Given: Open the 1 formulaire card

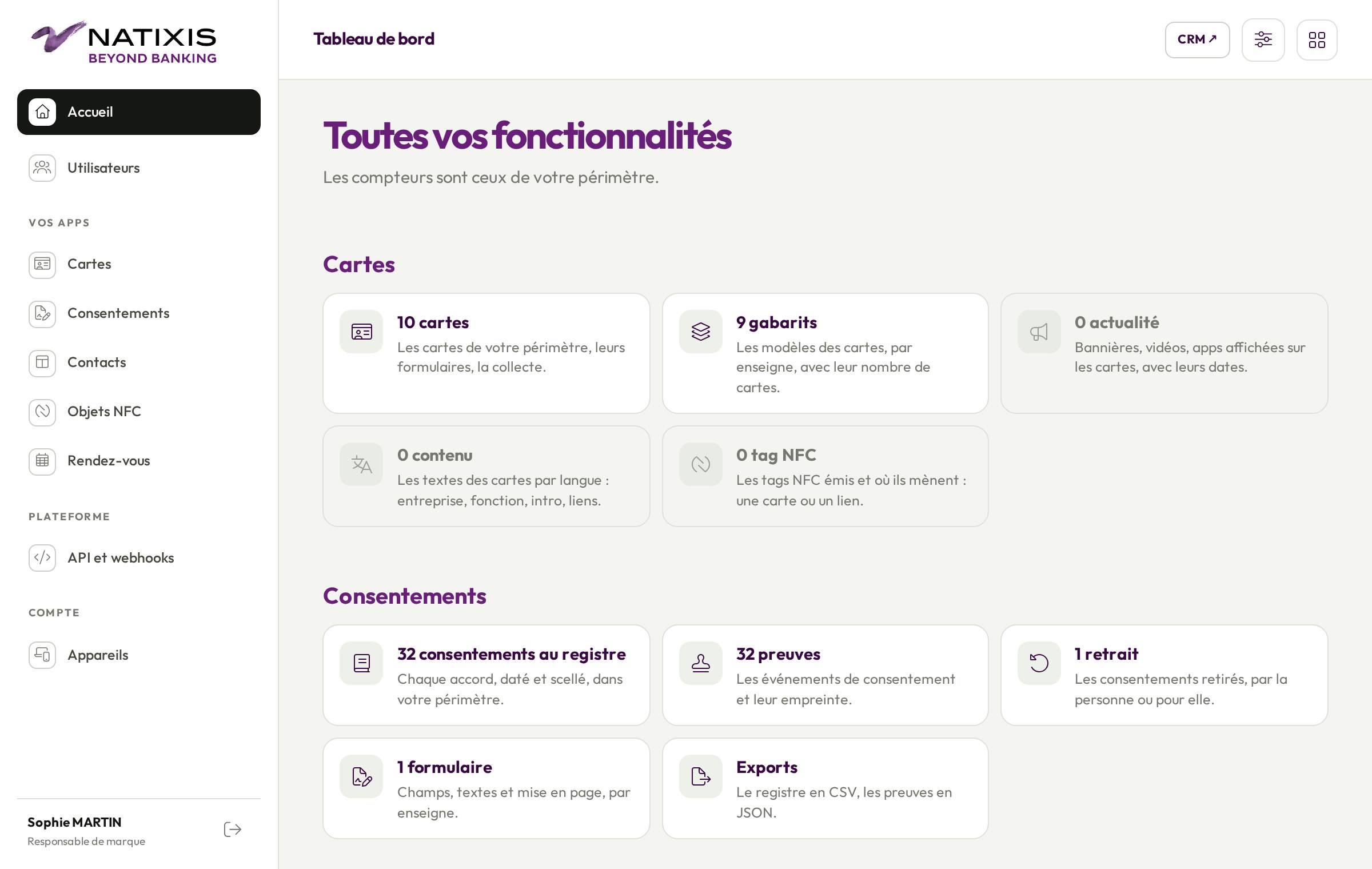Looking at the screenshot, I should tap(486, 788).
